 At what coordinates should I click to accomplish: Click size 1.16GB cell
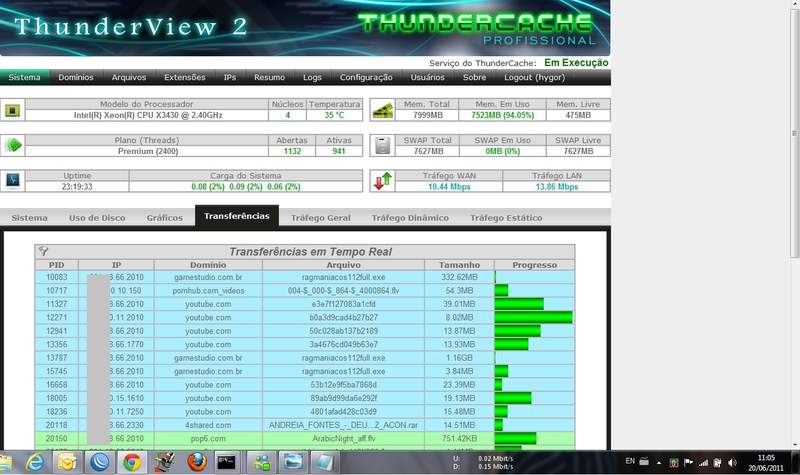point(459,358)
